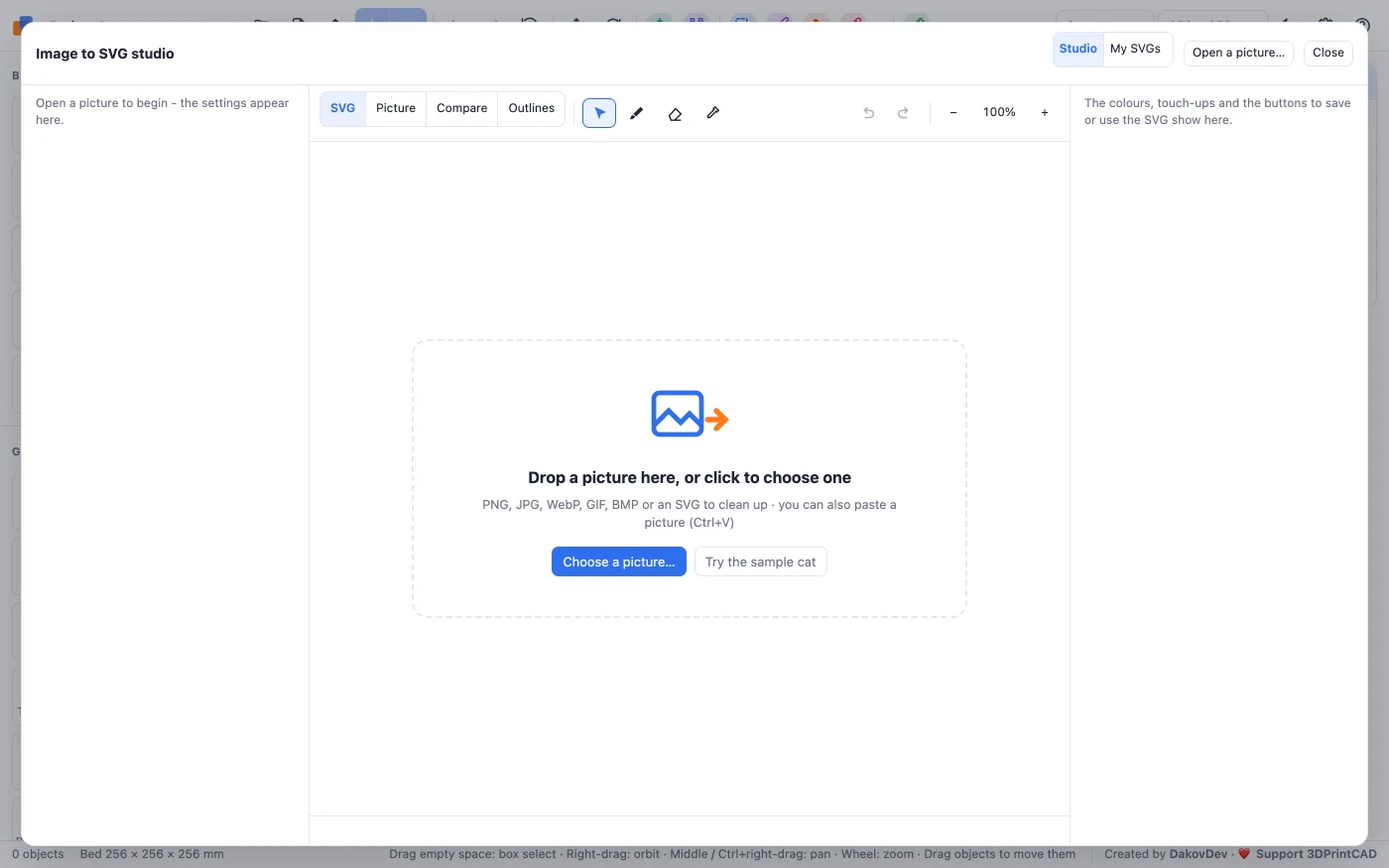
Task: Click the 'Drag empty space: box select' status hint
Action: point(732,854)
